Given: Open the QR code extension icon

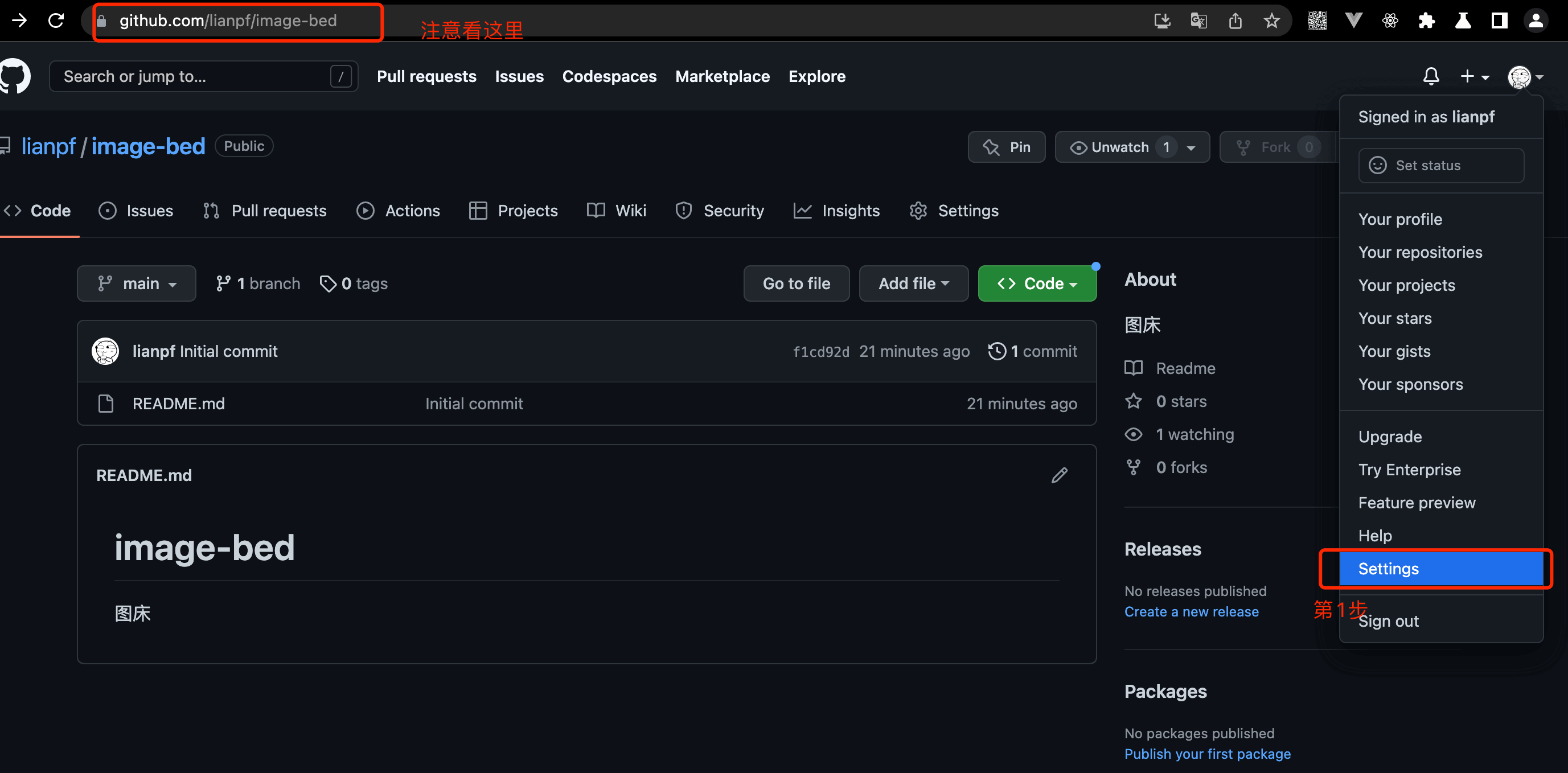Looking at the screenshot, I should 1317,21.
